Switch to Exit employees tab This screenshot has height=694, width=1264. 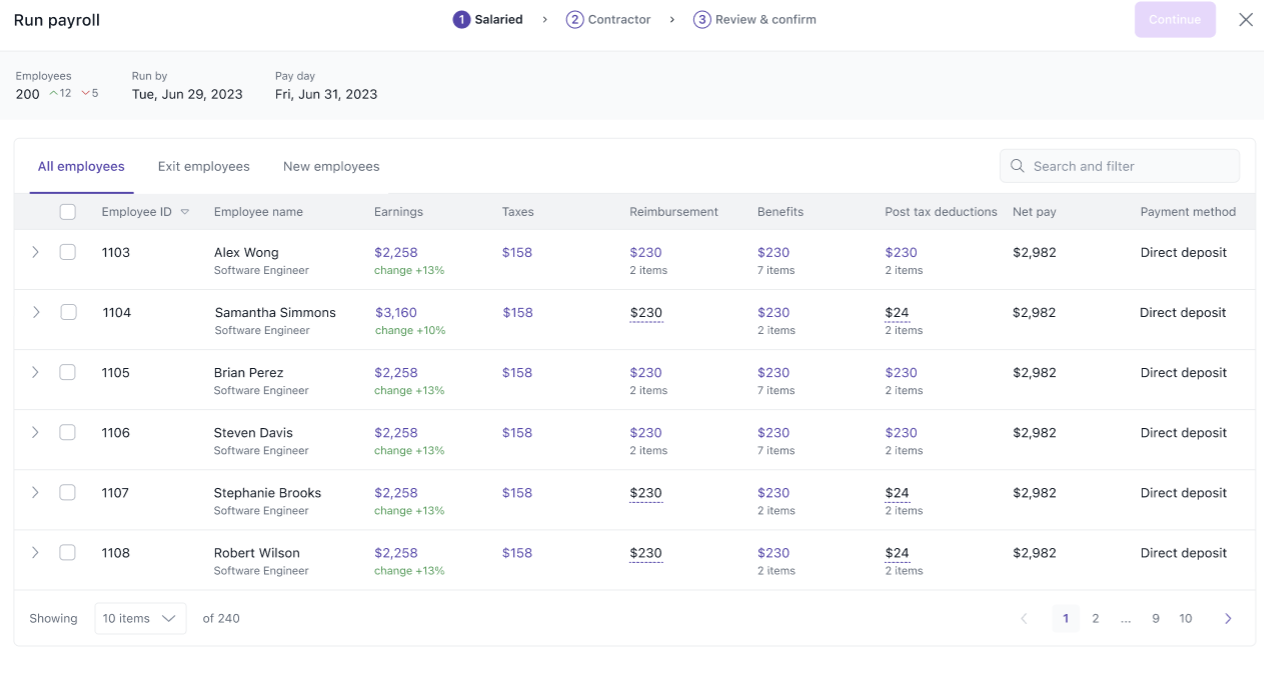tap(203, 166)
